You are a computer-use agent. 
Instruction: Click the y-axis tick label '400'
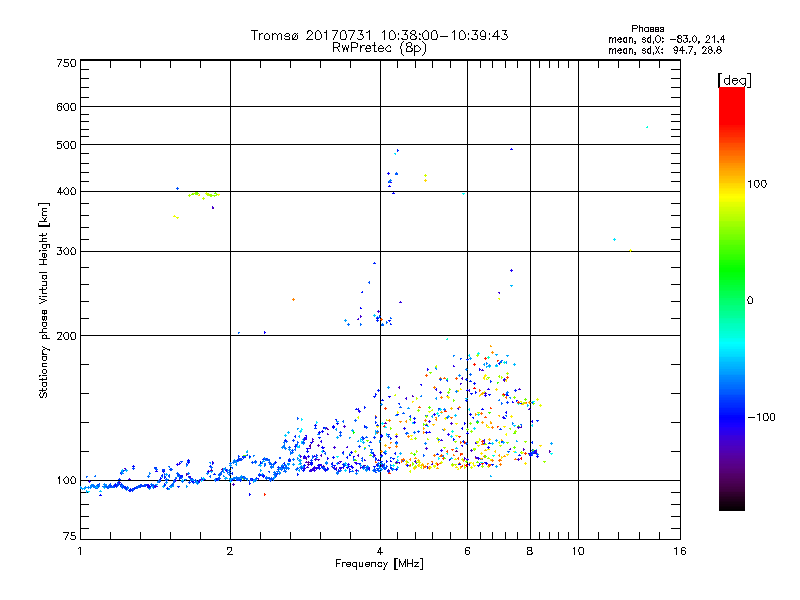tap(67, 192)
